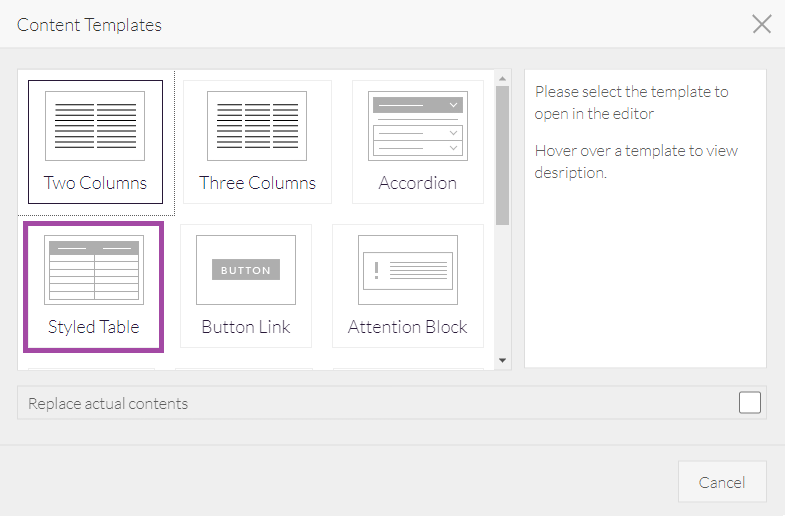Select the Two Columns template icon
The image size is (785, 516).
coord(95,126)
